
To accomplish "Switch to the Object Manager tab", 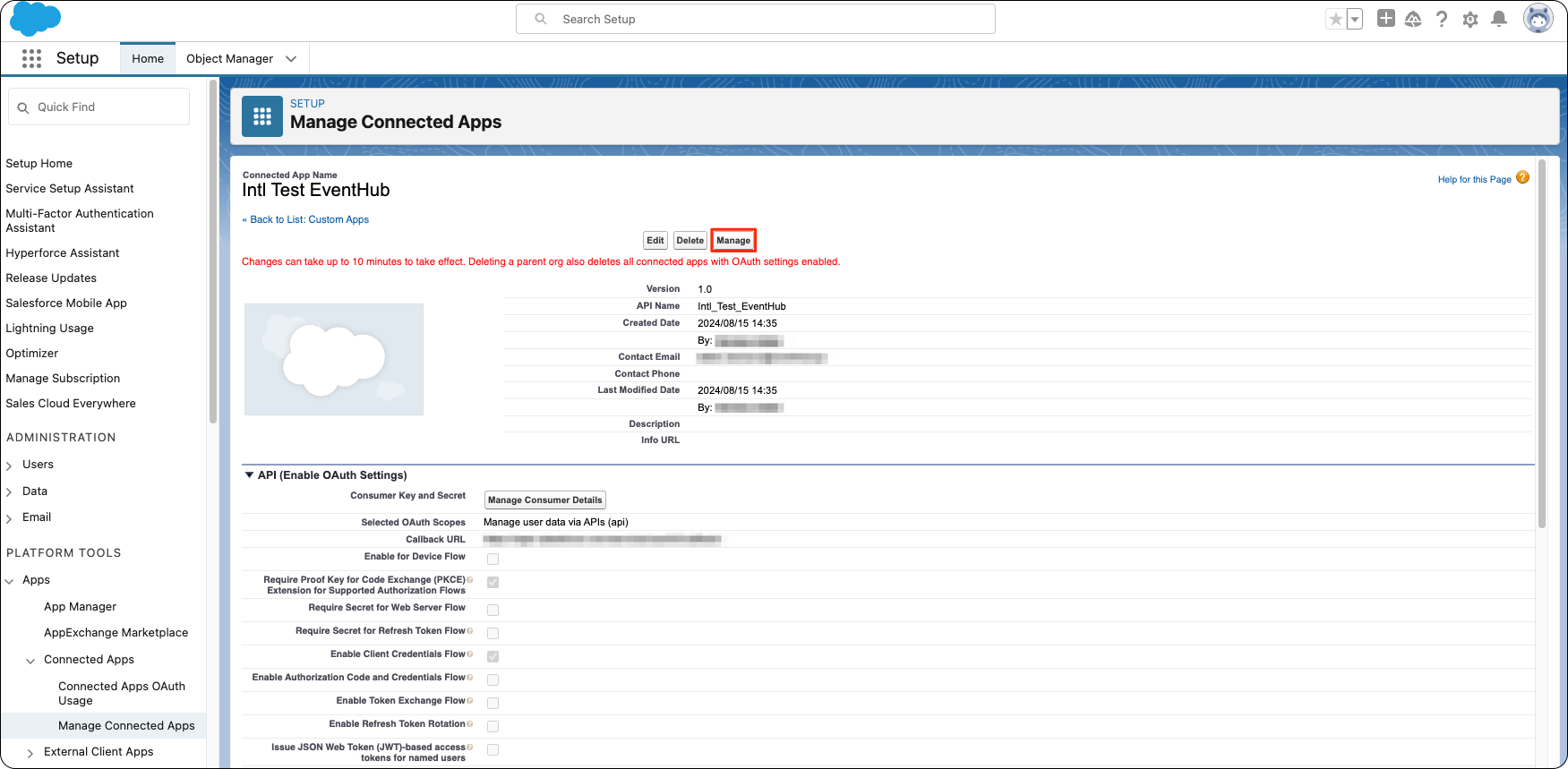I will point(229,58).
